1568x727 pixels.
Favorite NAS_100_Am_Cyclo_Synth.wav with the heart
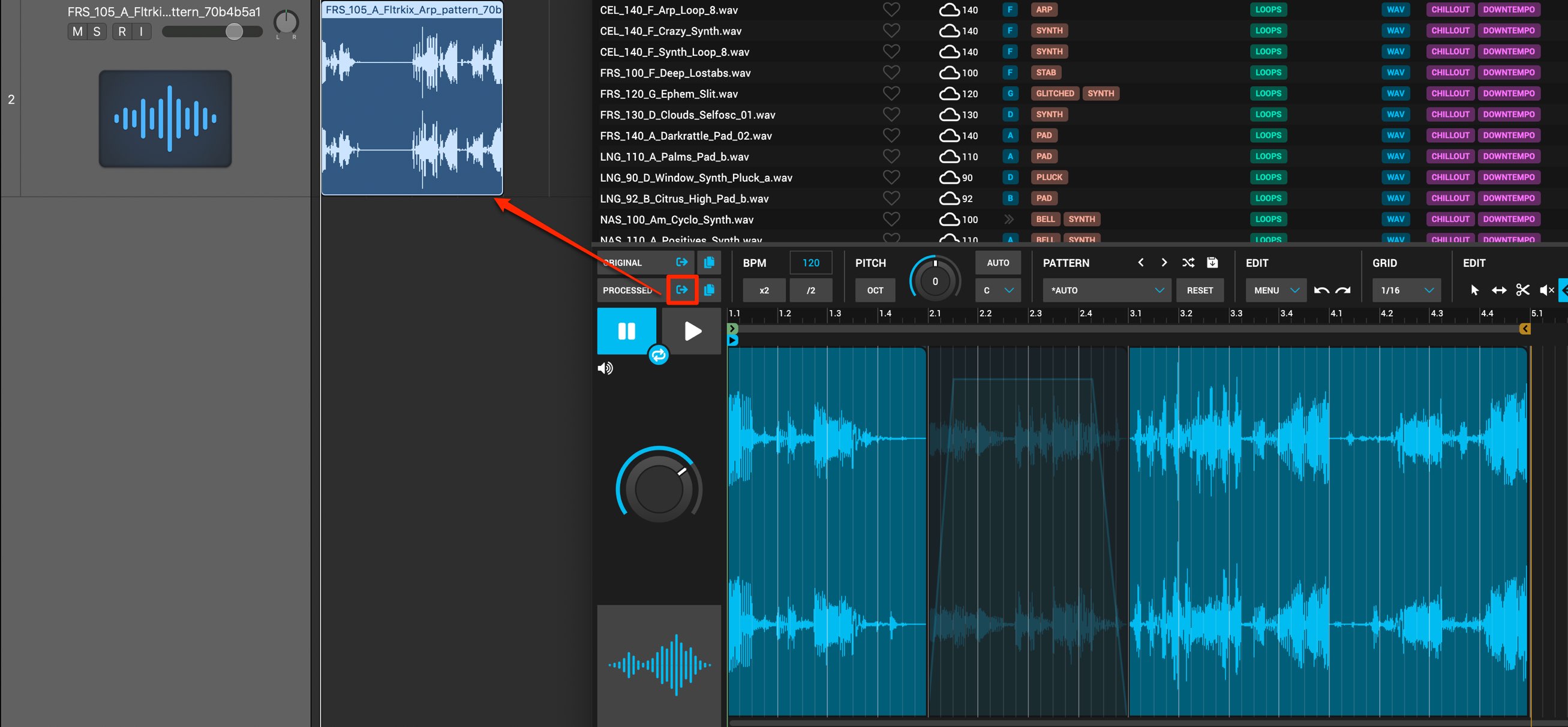891,219
